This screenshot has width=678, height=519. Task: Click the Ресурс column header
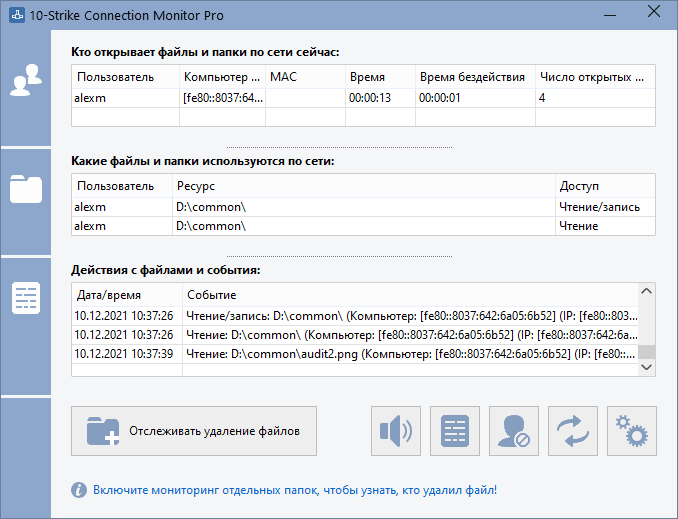364,186
